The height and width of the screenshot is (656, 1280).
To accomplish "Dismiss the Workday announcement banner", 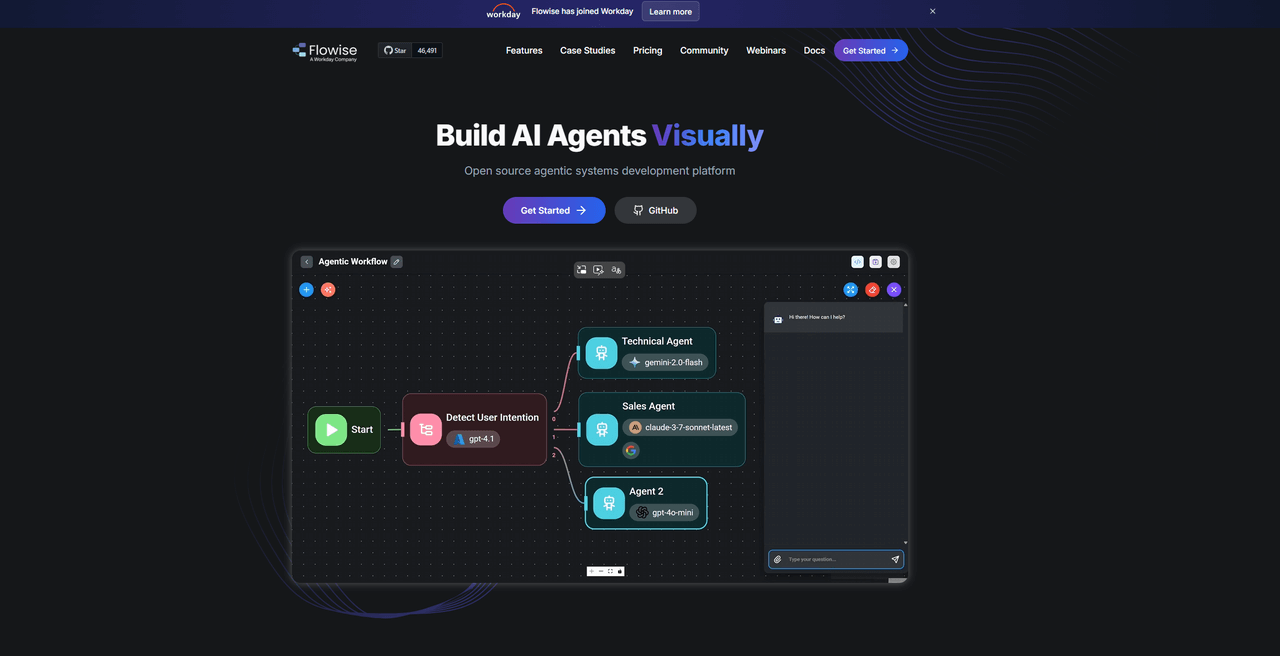I will tap(933, 11).
